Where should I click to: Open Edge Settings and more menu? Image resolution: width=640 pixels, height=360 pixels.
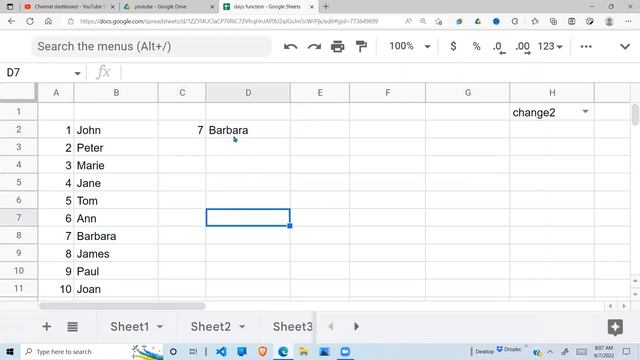[628, 21]
